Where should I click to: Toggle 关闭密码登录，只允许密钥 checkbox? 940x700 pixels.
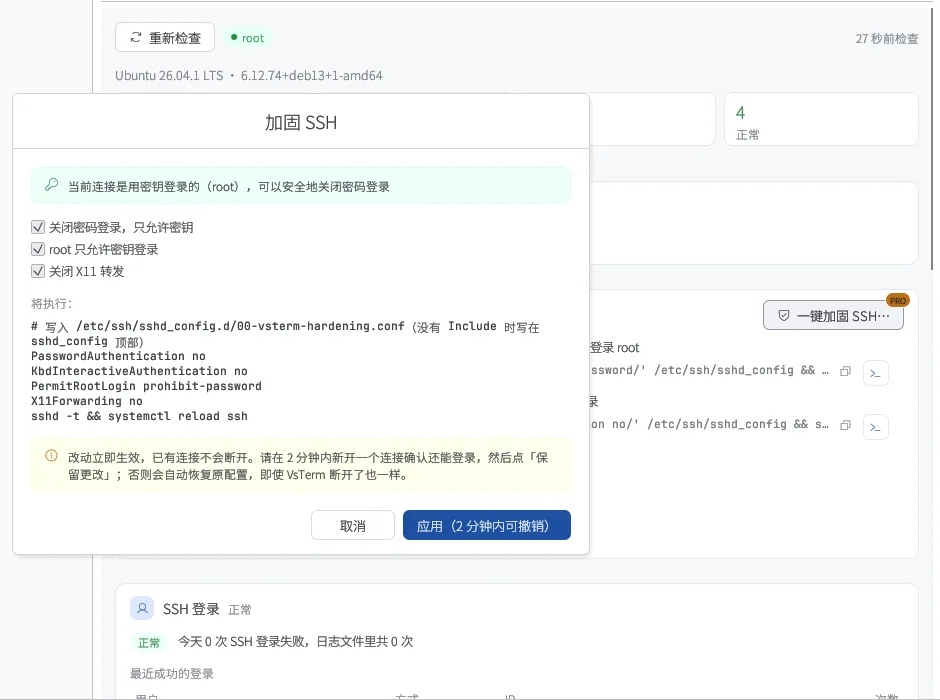pos(38,227)
